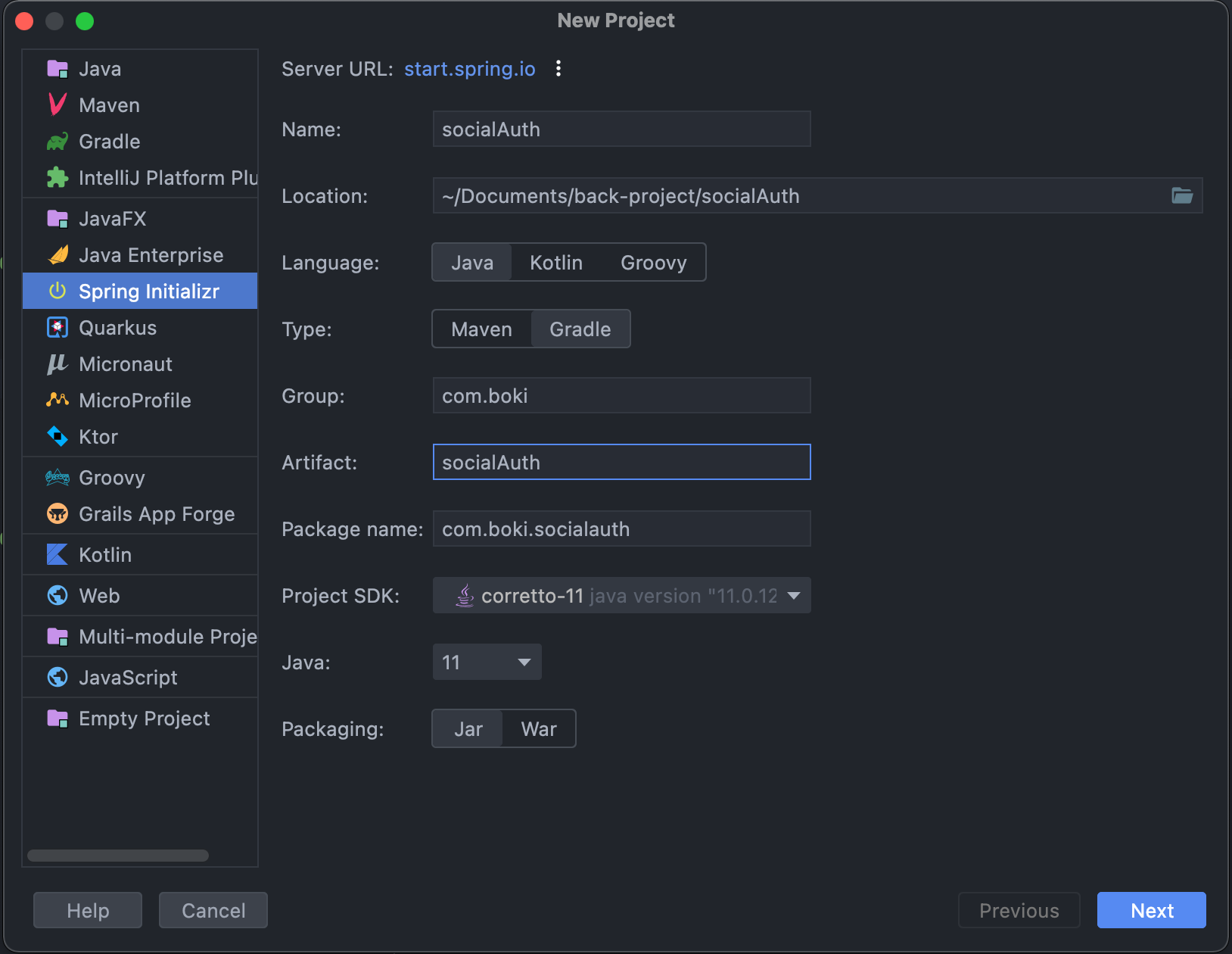Click the JavaFX folder icon
The height and width of the screenshot is (954, 1232).
pos(58,219)
